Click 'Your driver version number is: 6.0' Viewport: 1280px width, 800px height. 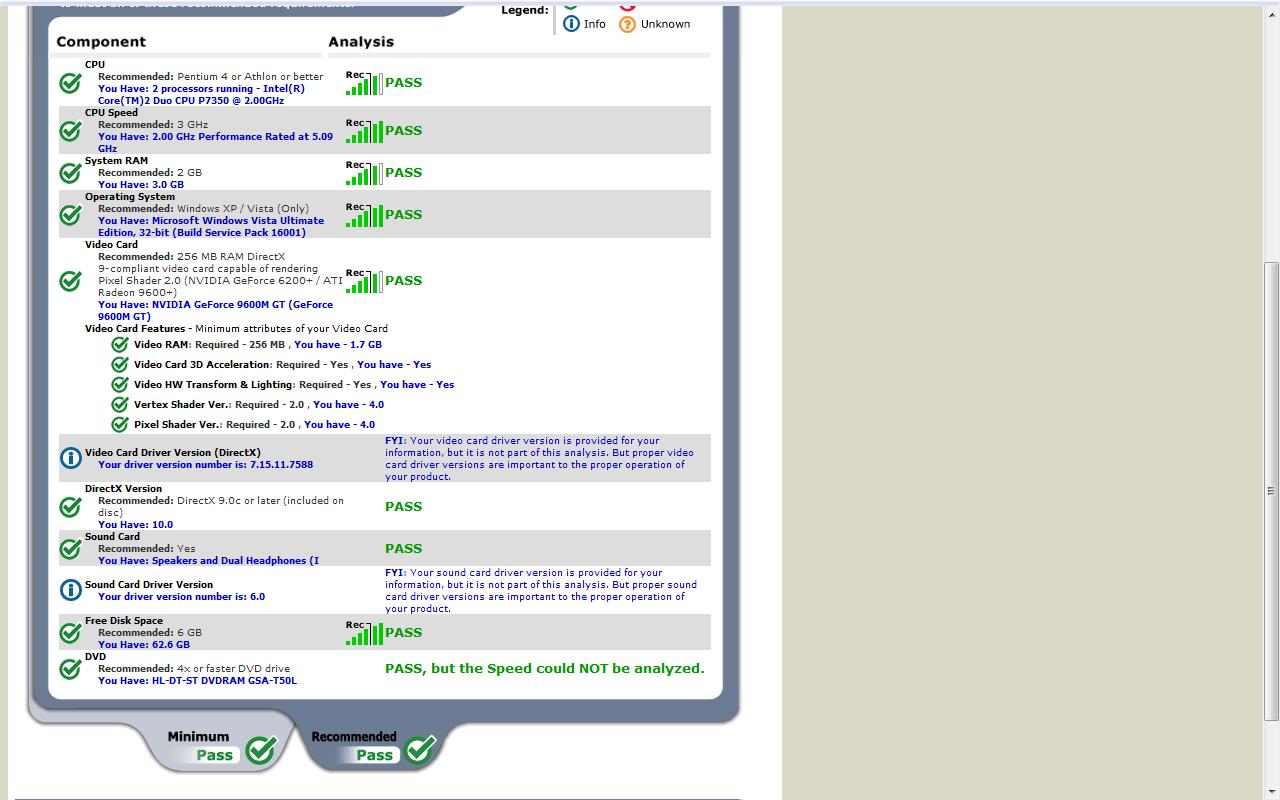click(x=182, y=597)
